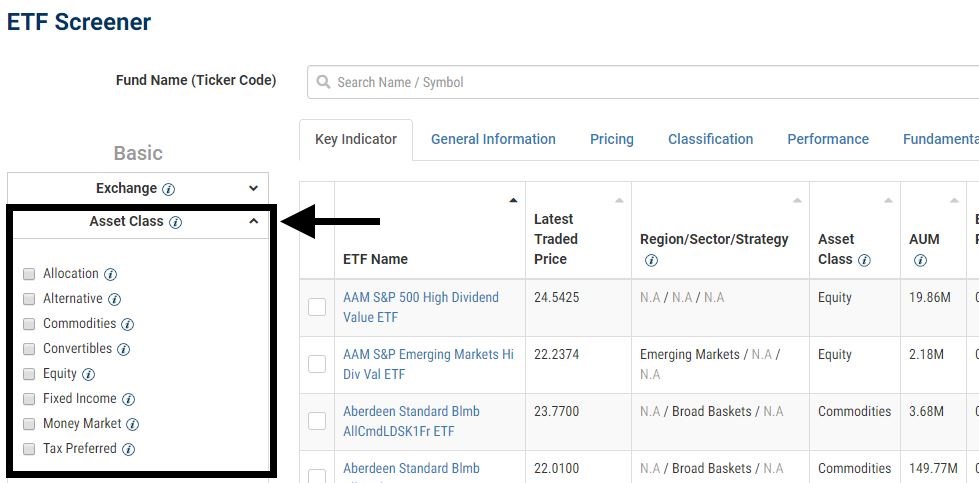Image resolution: width=979 pixels, height=483 pixels.
Task: Open the Performance tab
Action: tap(827, 139)
